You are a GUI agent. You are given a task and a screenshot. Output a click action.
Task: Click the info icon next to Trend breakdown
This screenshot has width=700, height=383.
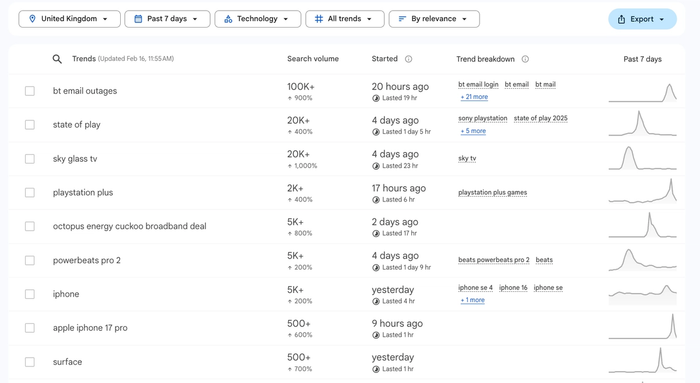tap(525, 59)
